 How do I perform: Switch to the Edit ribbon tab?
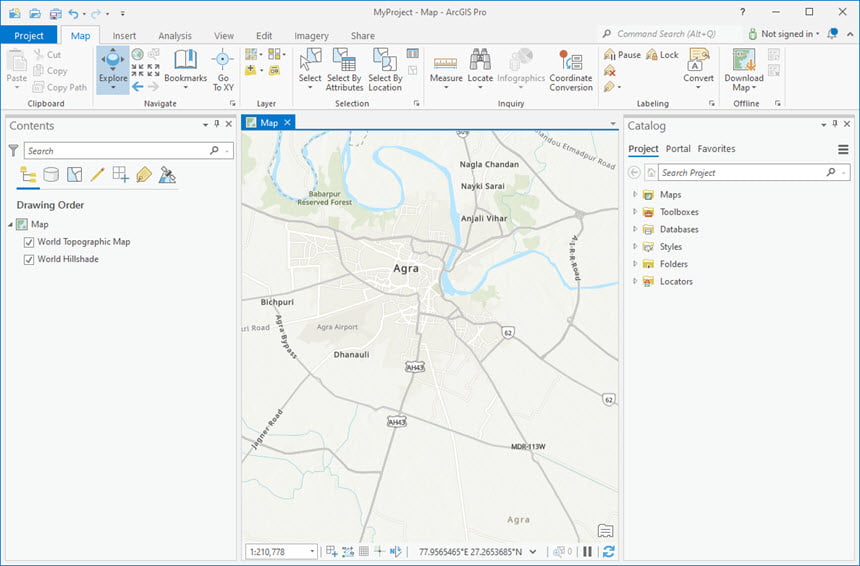264,36
